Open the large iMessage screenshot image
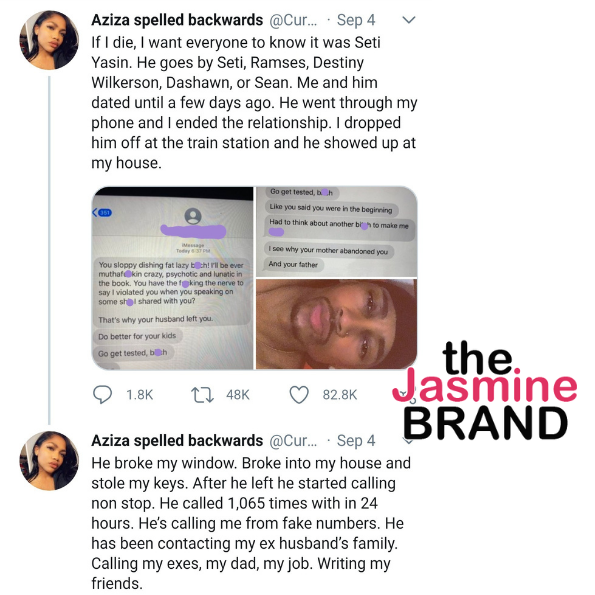595x595 pixels. [173, 278]
